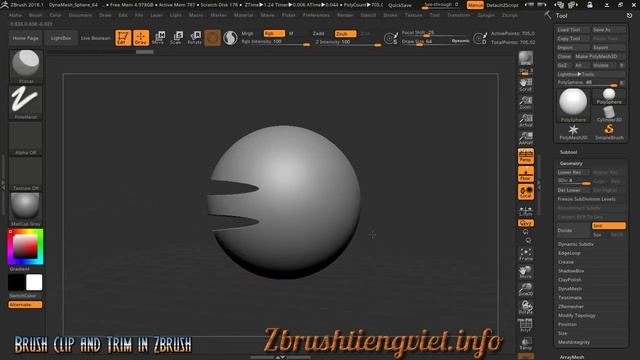This screenshot has height=360, width=640.
Task: Open the Brush menu
Action: point(36,15)
